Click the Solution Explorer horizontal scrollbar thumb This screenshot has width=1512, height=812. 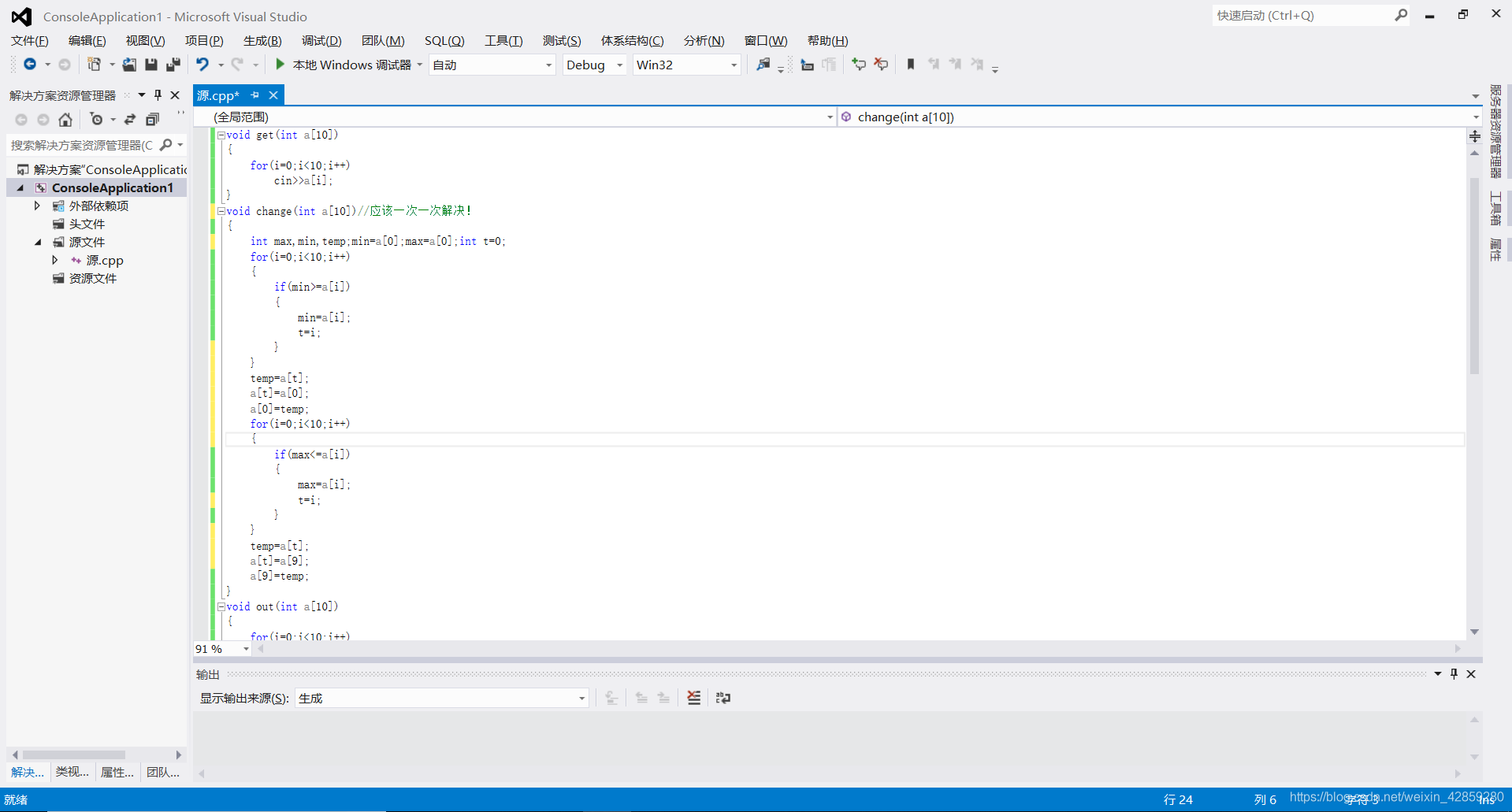click(74, 755)
